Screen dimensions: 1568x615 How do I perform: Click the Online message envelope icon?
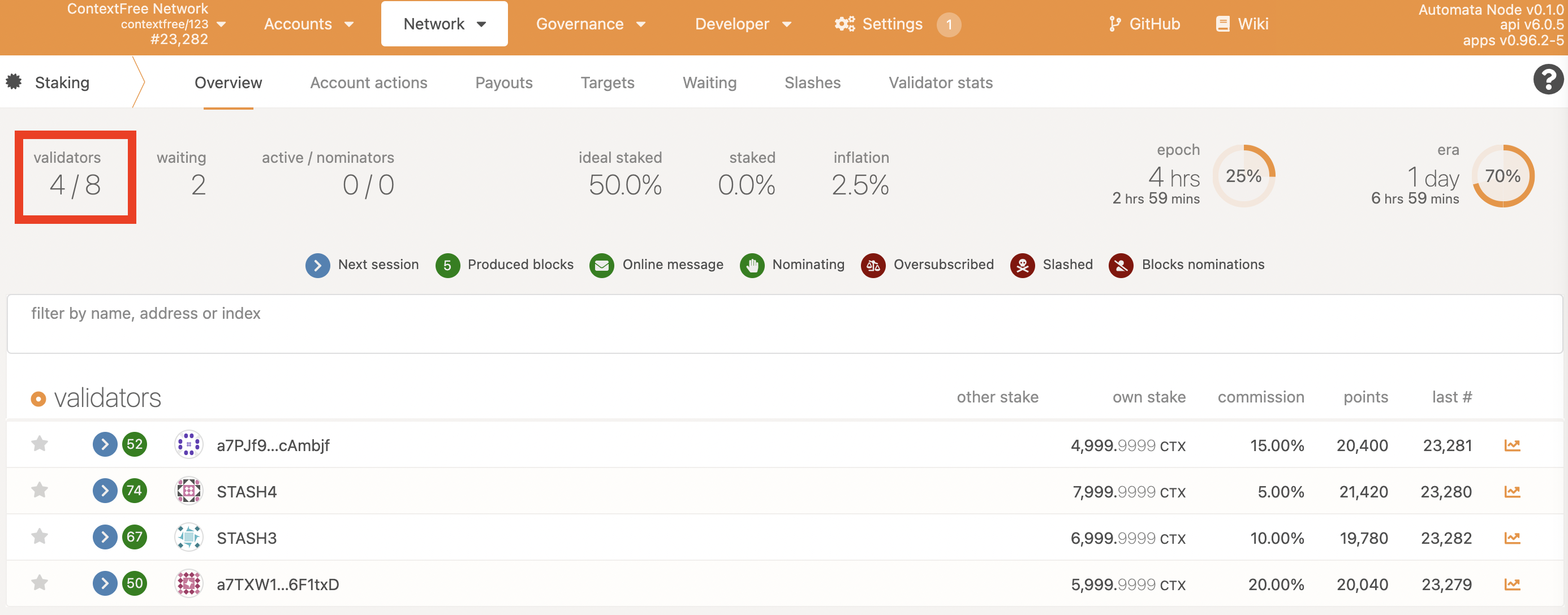click(x=601, y=265)
